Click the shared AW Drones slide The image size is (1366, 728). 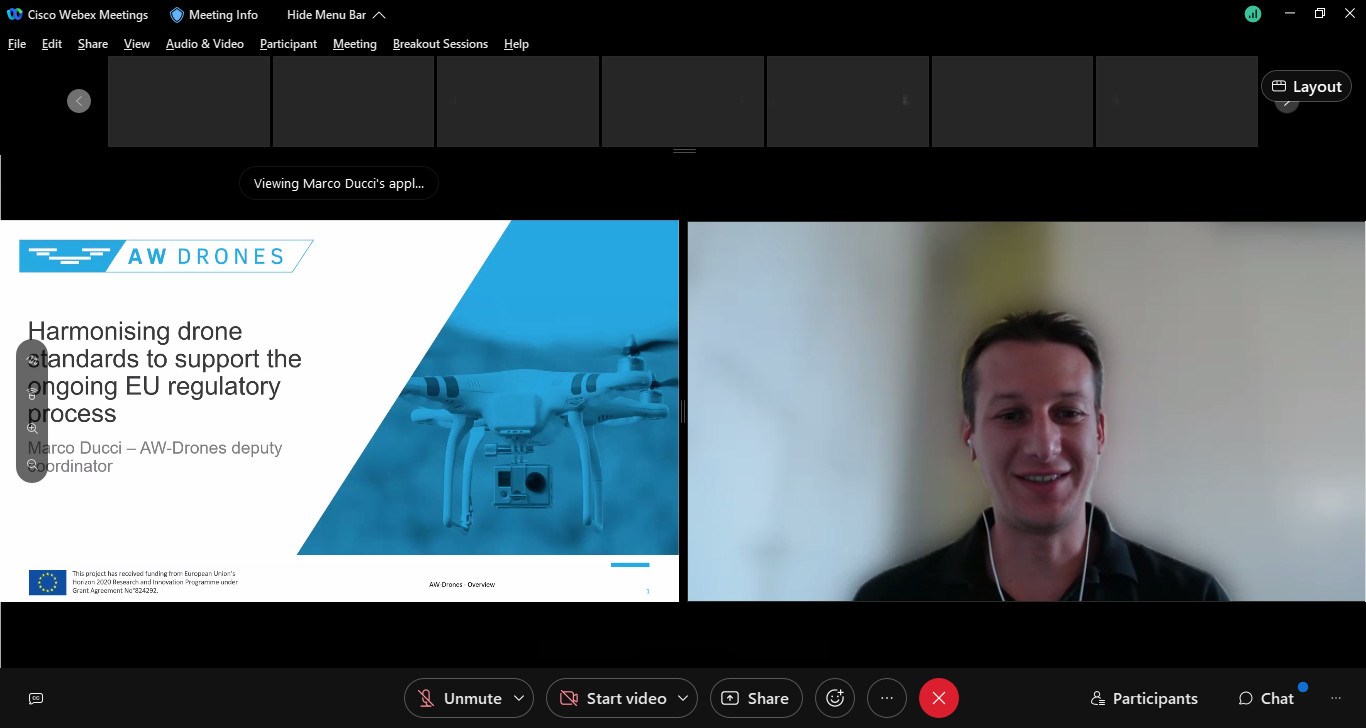point(339,411)
